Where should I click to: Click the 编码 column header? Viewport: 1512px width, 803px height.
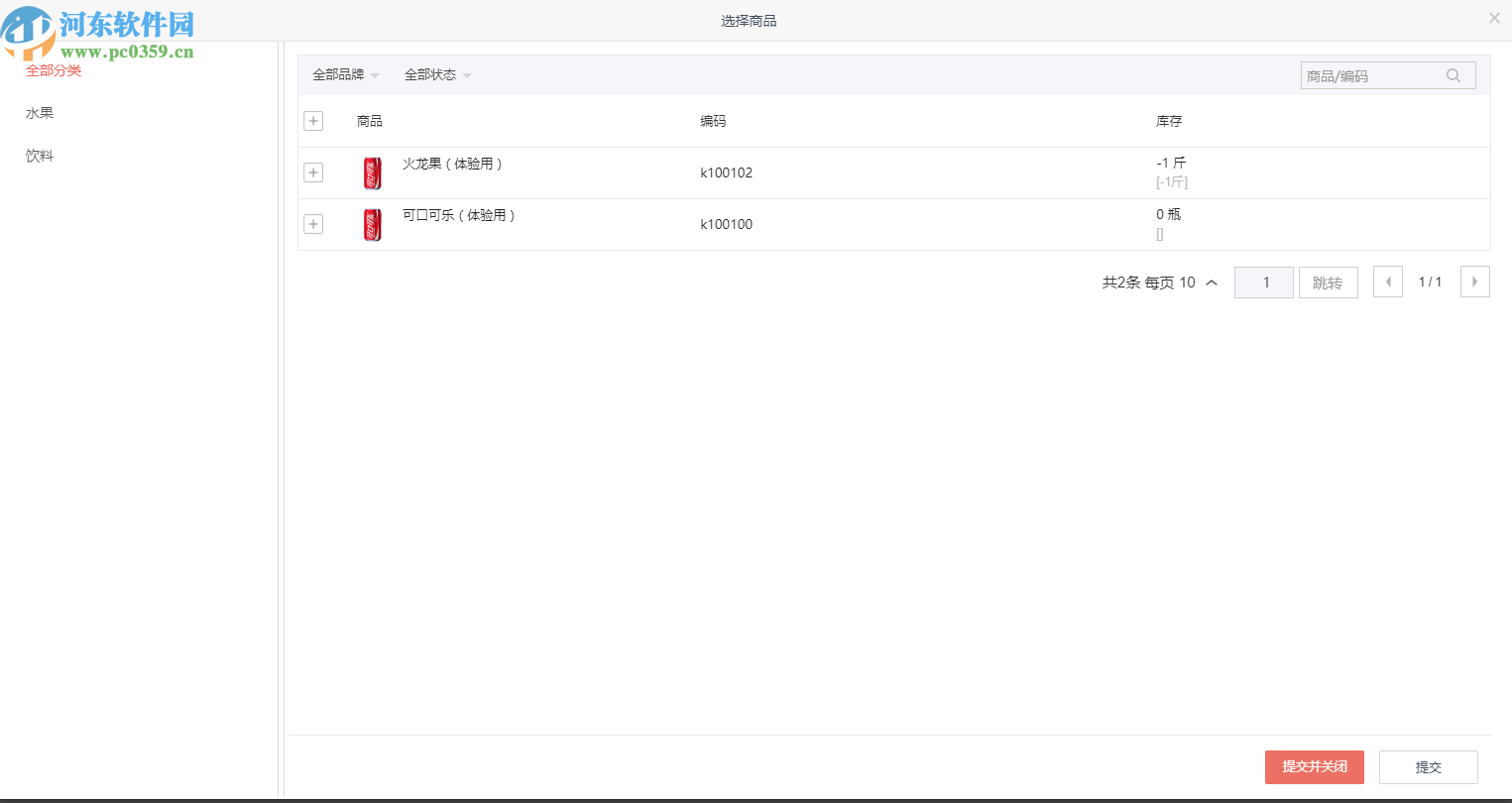click(x=713, y=121)
